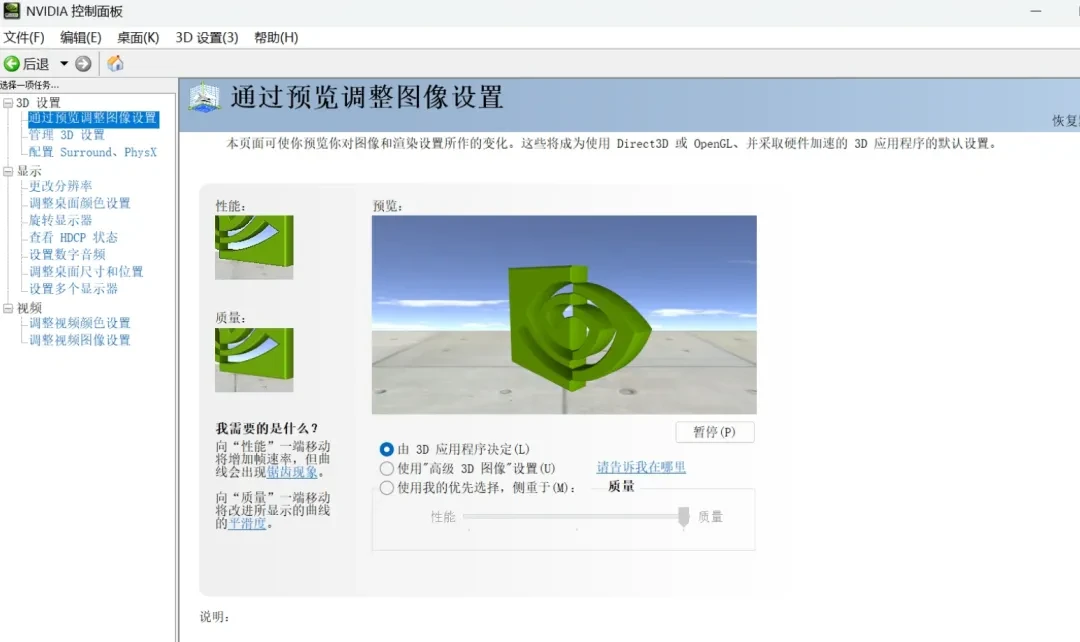Image resolution: width=1080 pixels, height=642 pixels.
Task: Open 设置数字音频 in the tree
Action: [x=67, y=255]
